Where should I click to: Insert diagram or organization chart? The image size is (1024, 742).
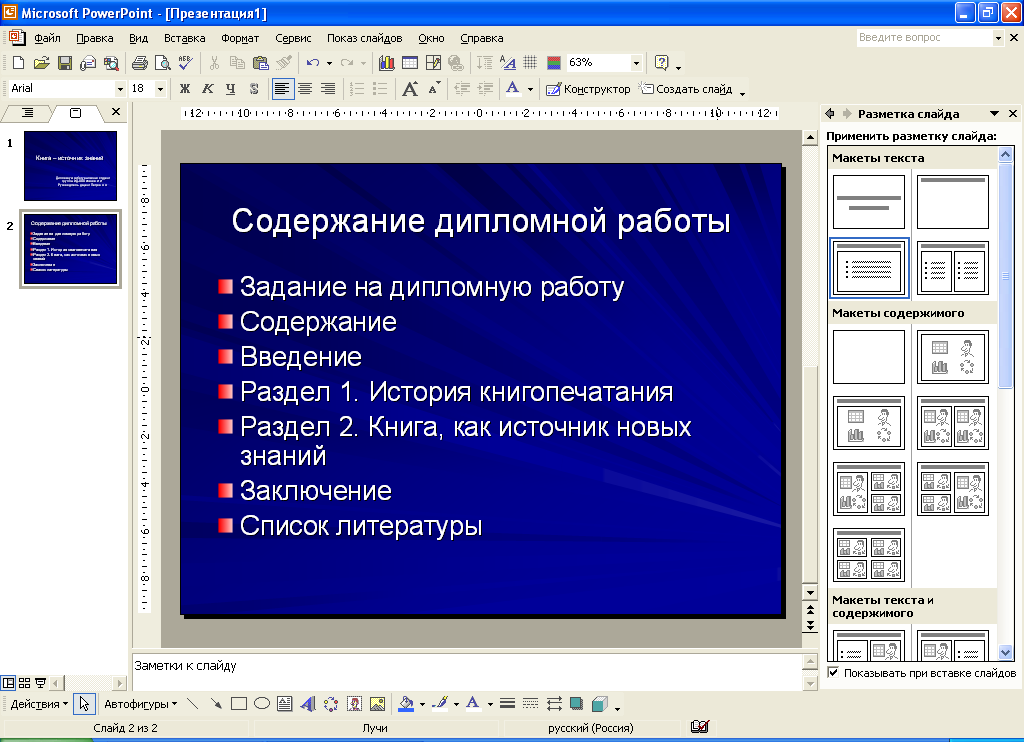331,703
